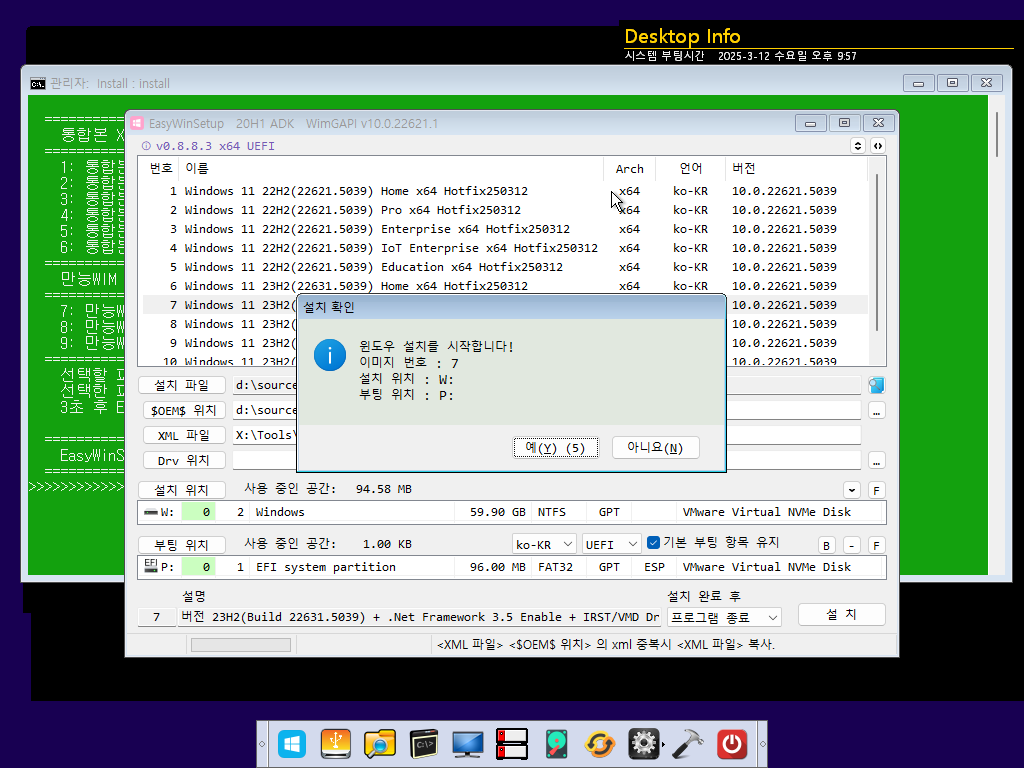Screen dimensions: 1024x768
Task: Click the blue icon beside the install file path
Action: (876, 385)
